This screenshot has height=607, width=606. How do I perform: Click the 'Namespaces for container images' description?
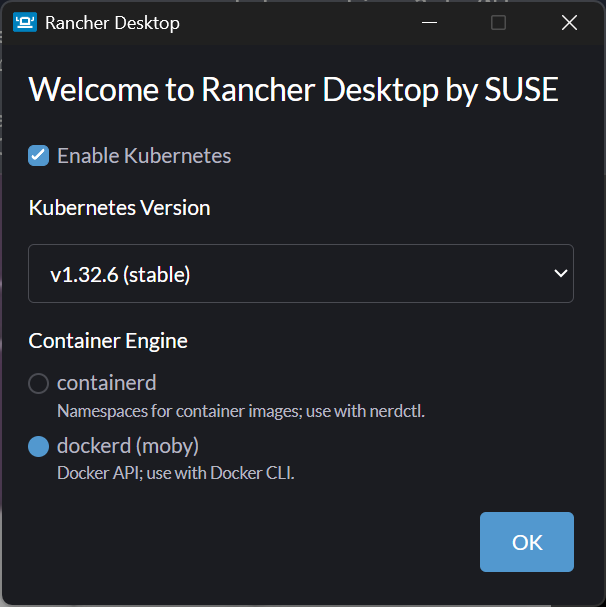pyautogui.click(x=241, y=411)
